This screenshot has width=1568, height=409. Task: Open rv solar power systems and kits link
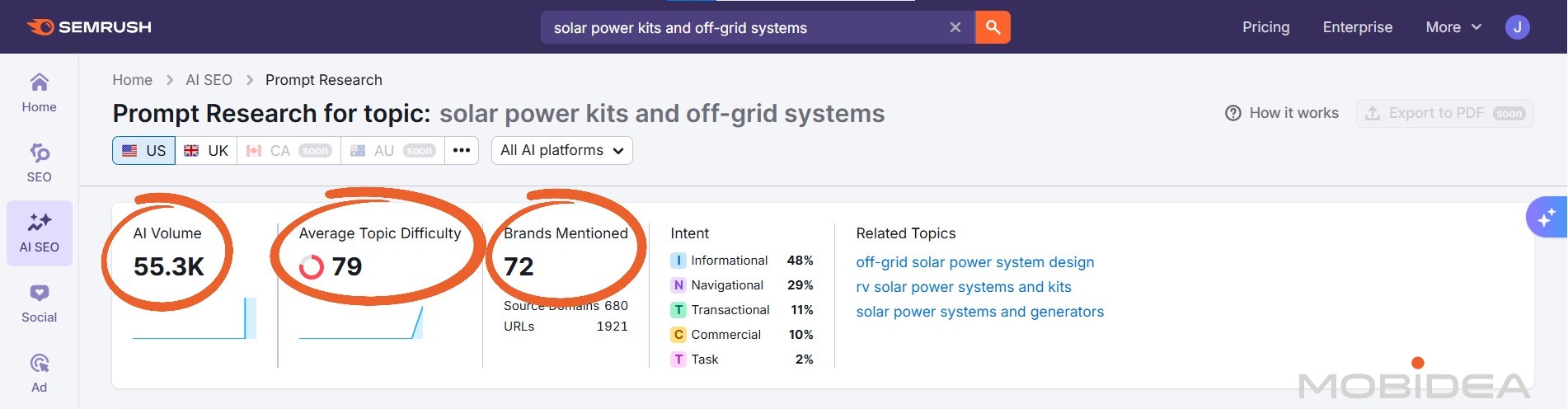pyautogui.click(x=963, y=287)
